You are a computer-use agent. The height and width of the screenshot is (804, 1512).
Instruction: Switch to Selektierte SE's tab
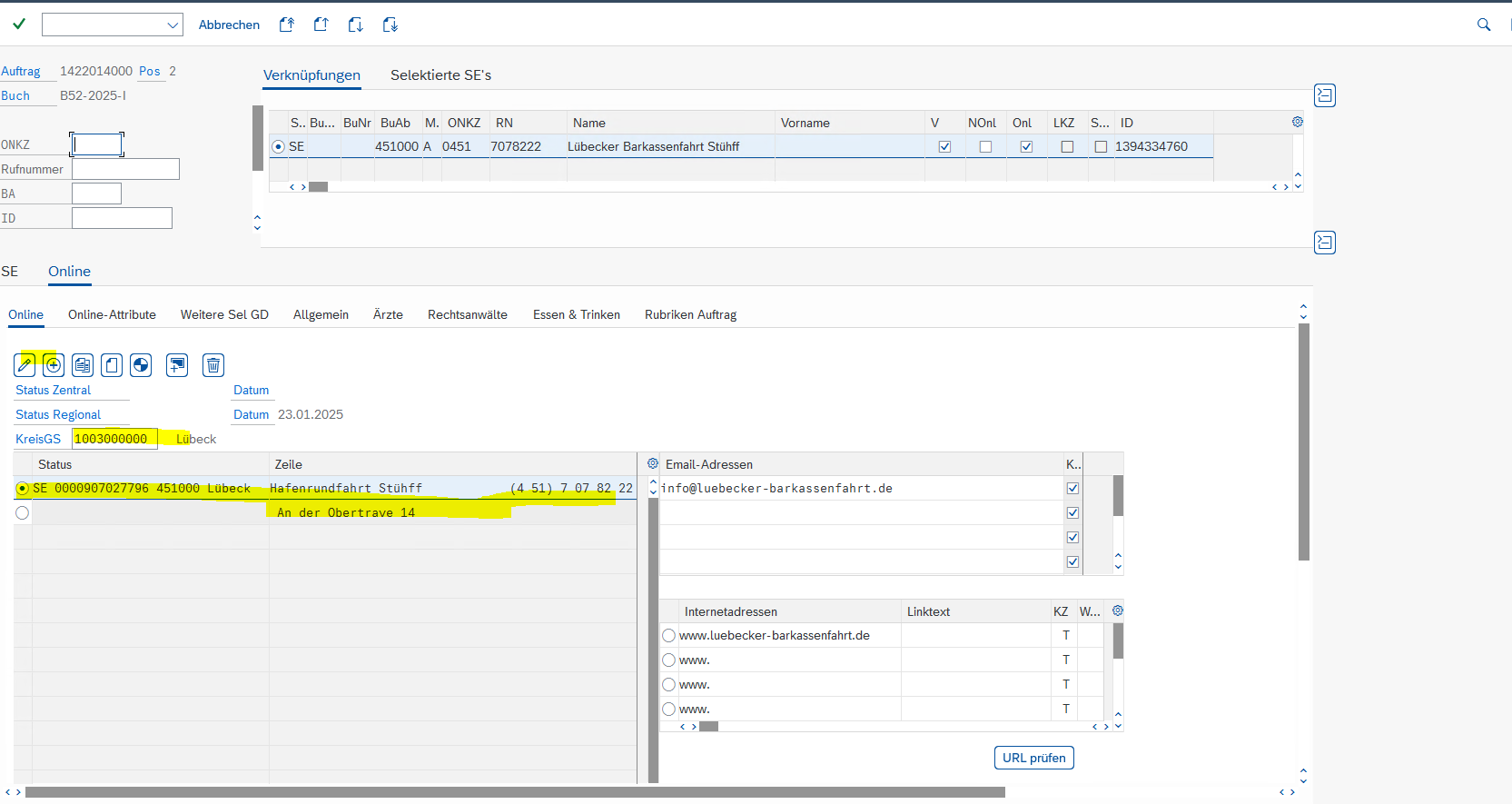click(440, 75)
